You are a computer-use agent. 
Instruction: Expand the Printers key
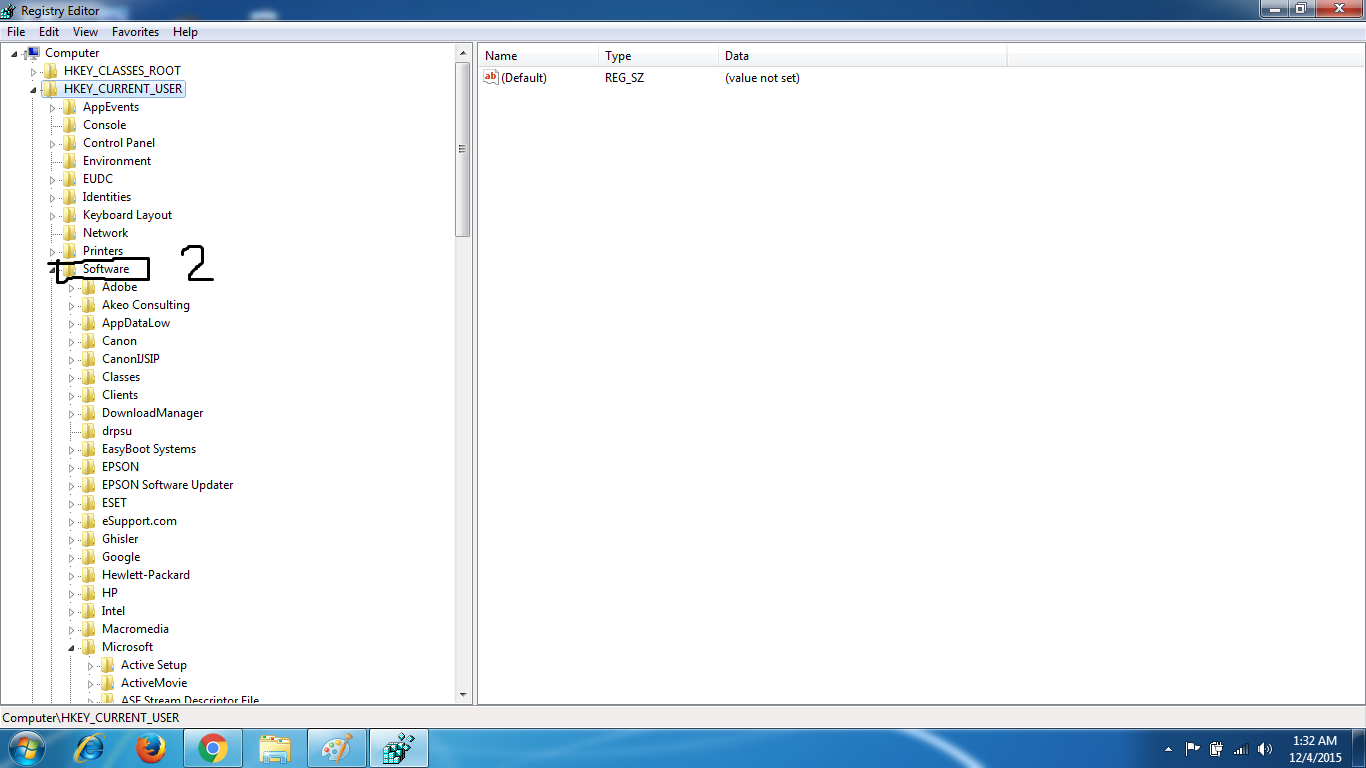coord(52,251)
